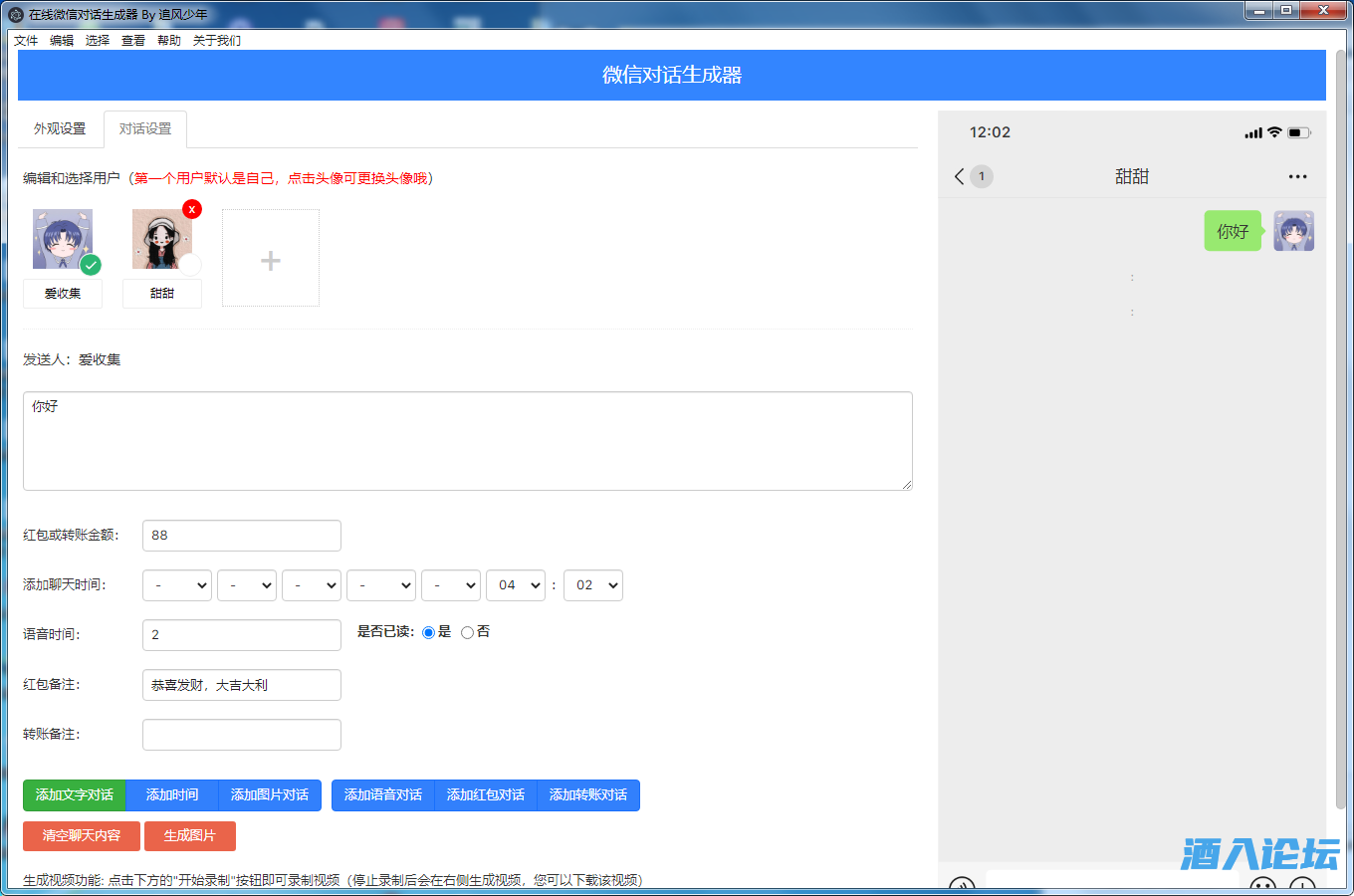Select 是 for 是否已读
This screenshot has width=1354, height=896.
coord(429,632)
